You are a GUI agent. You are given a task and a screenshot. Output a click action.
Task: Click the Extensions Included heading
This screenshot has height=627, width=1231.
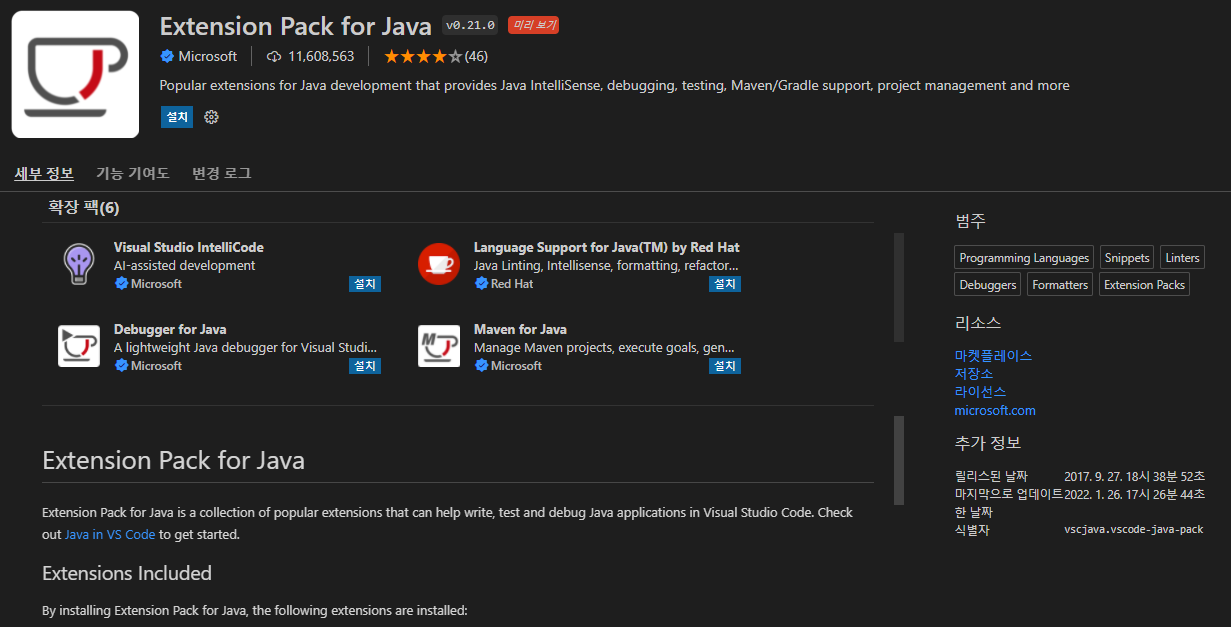(127, 573)
